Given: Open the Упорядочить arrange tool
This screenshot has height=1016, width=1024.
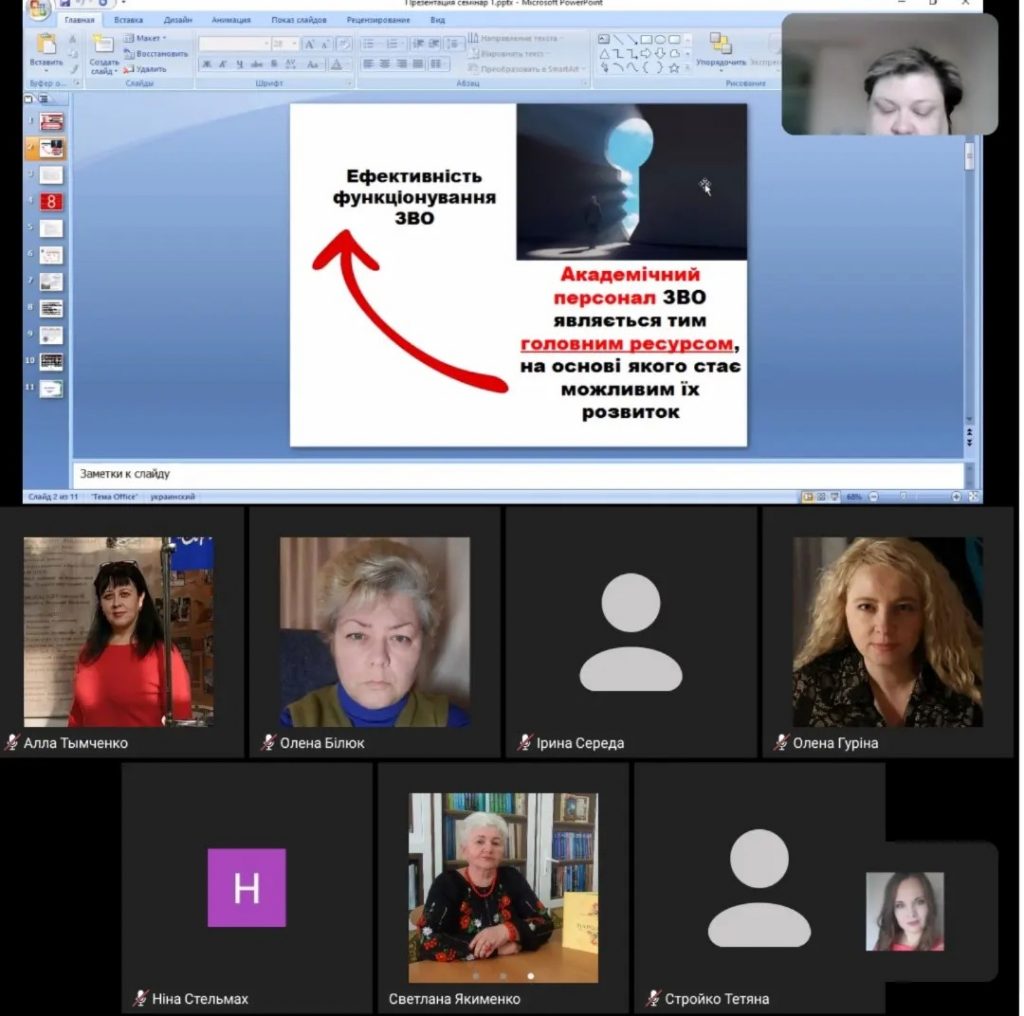Looking at the screenshot, I should [721, 44].
